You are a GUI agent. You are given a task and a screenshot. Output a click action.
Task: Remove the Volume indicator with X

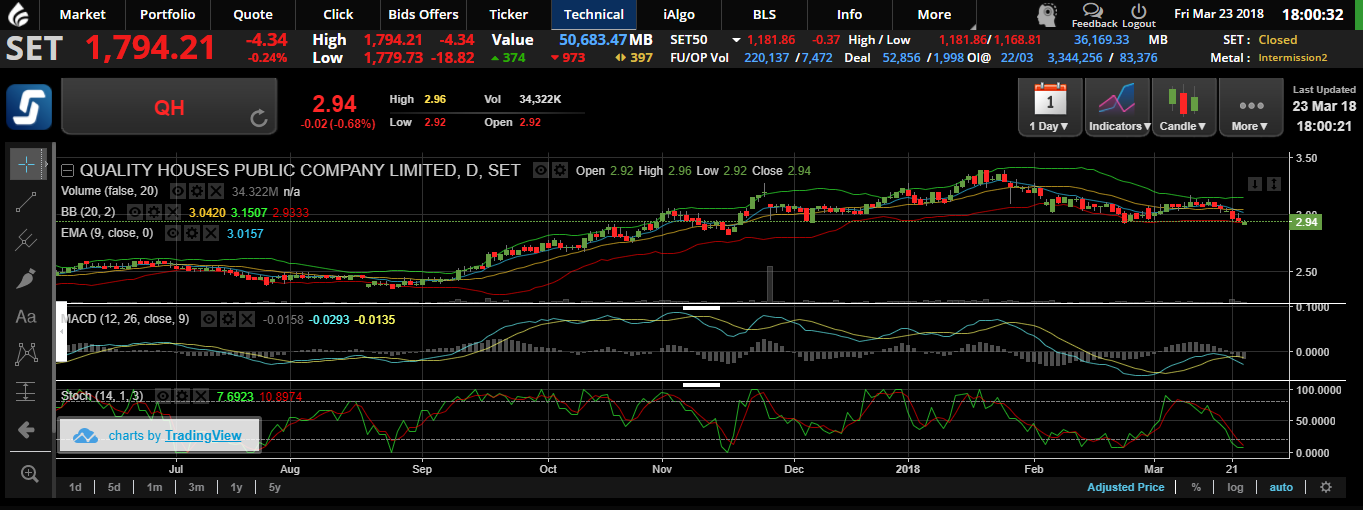pos(214,190)
